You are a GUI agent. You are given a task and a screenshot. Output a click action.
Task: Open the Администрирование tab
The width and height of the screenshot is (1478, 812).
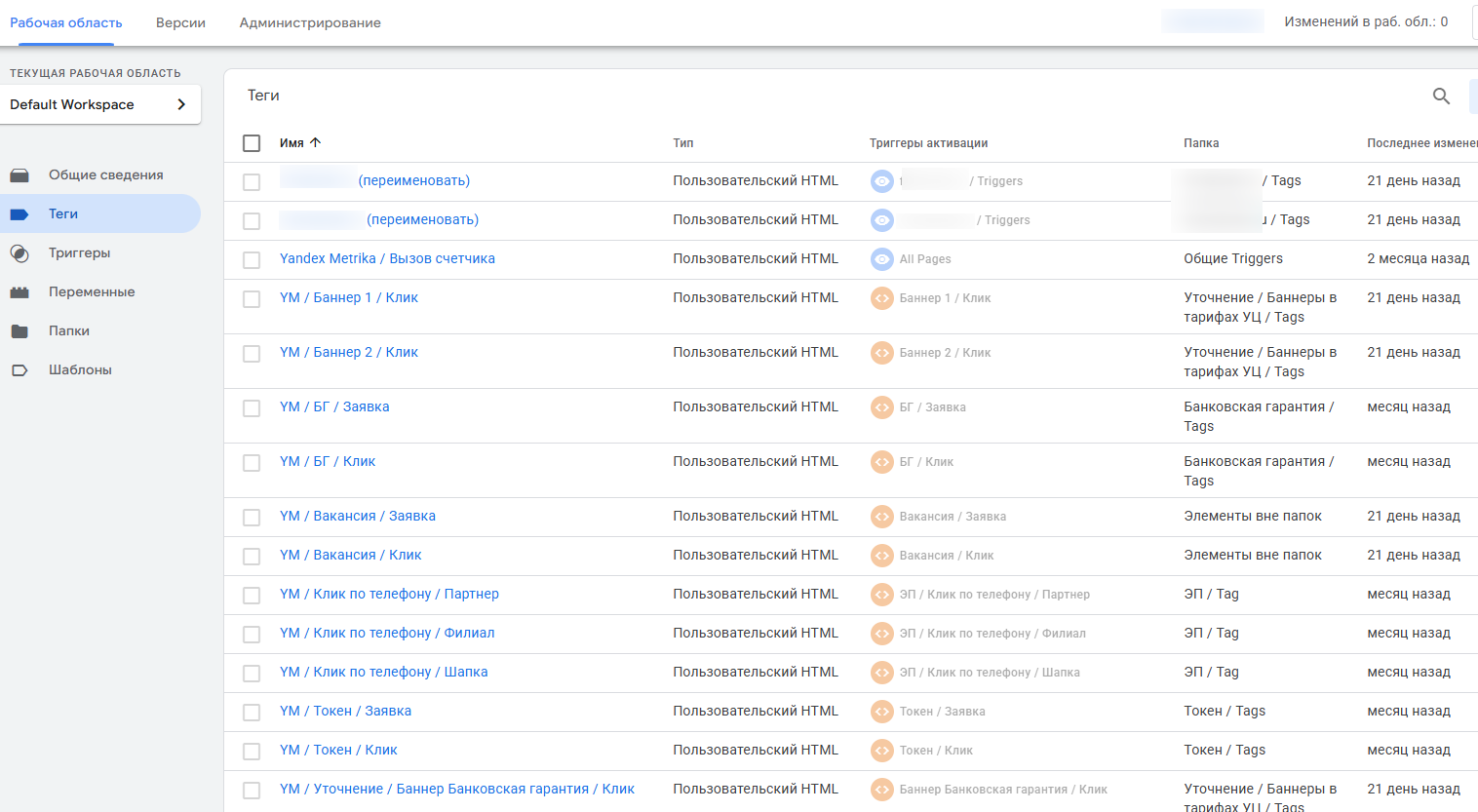pos(309,21)
